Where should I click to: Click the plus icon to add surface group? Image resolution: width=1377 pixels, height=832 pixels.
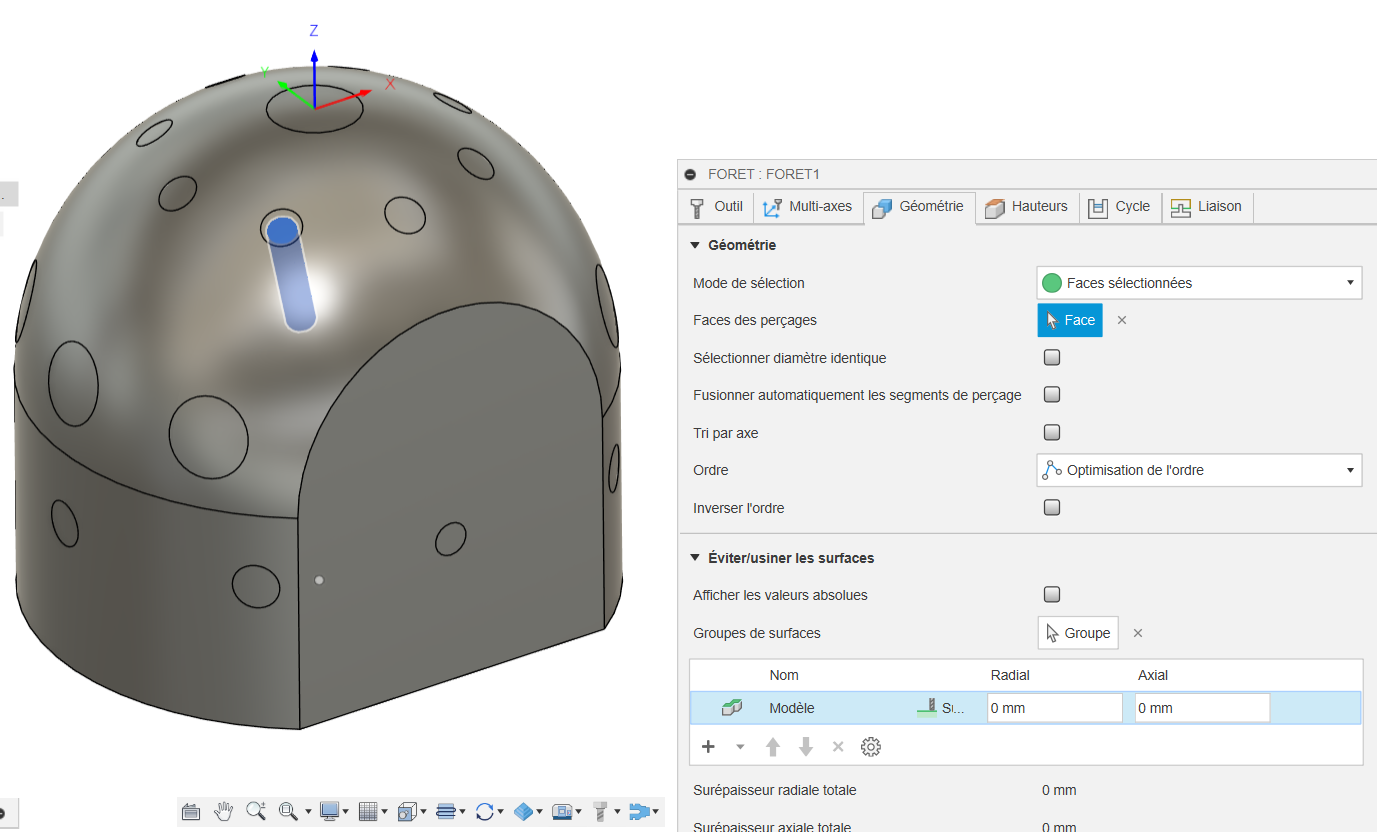(x=709, y=747)
